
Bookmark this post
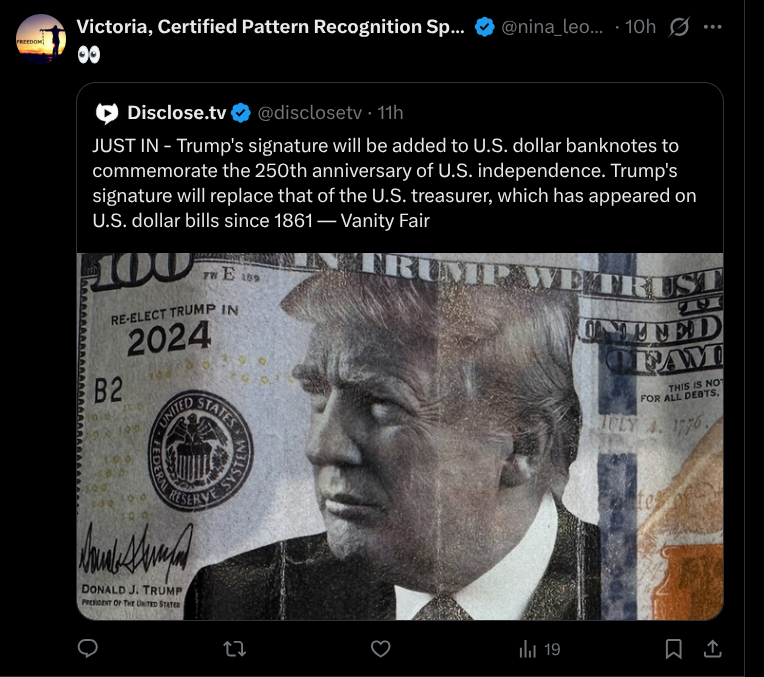tap(673, 649)
